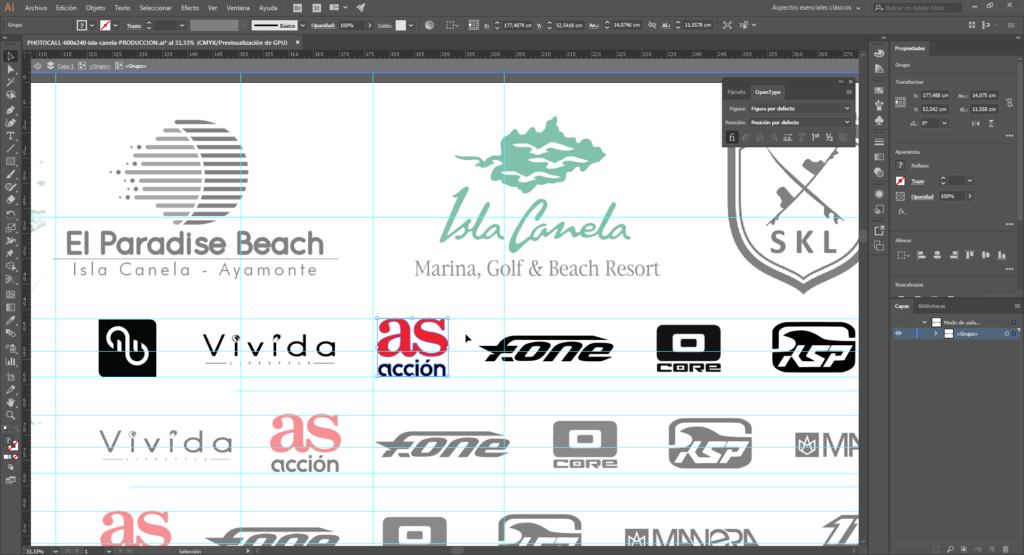Viewport: 1024px width, 555px height.
Task: Open Opacidad arrow in Propiedades panel
Action: pyautogui.click(x=970, y=196)
